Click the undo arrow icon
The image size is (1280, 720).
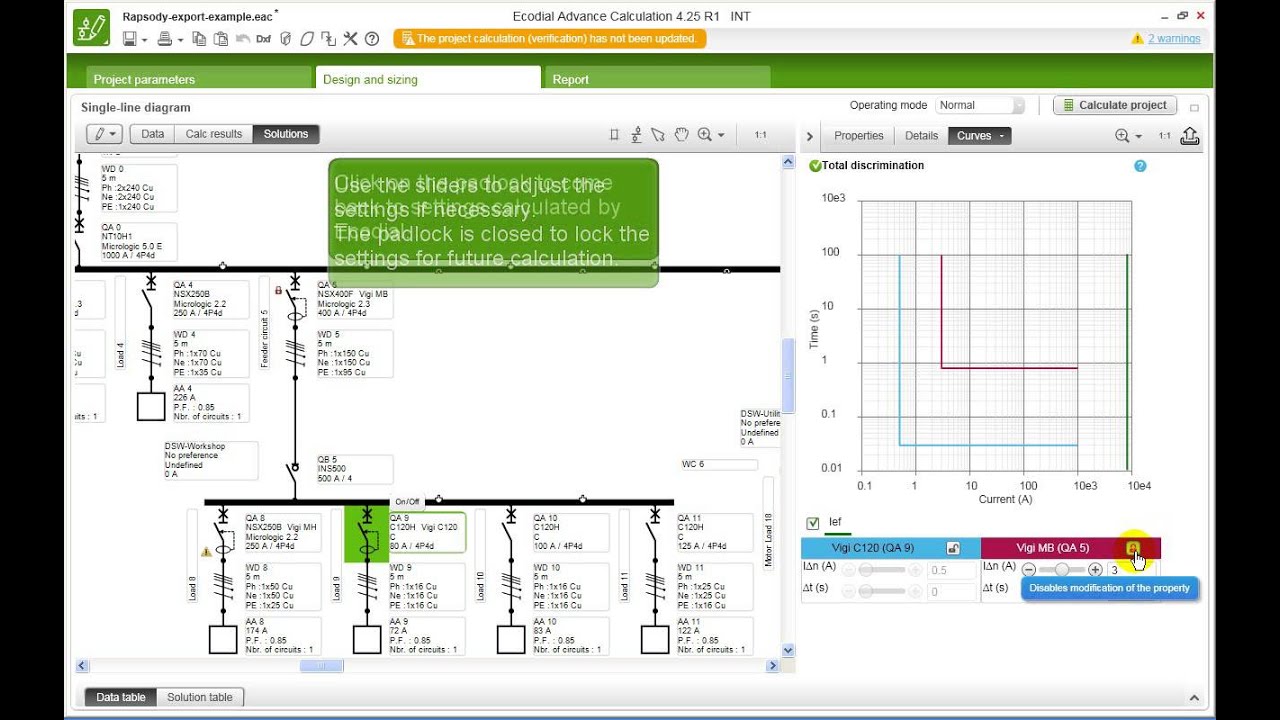[242, 39]
